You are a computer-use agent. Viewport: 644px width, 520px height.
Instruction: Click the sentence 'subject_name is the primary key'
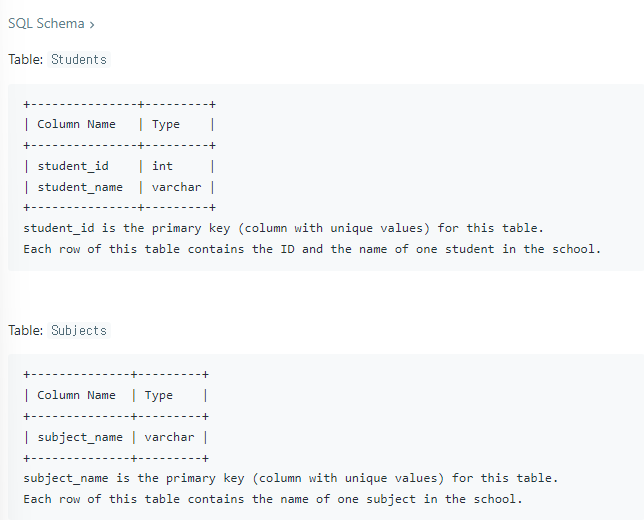pyautogui.click(x=291, y=478)
